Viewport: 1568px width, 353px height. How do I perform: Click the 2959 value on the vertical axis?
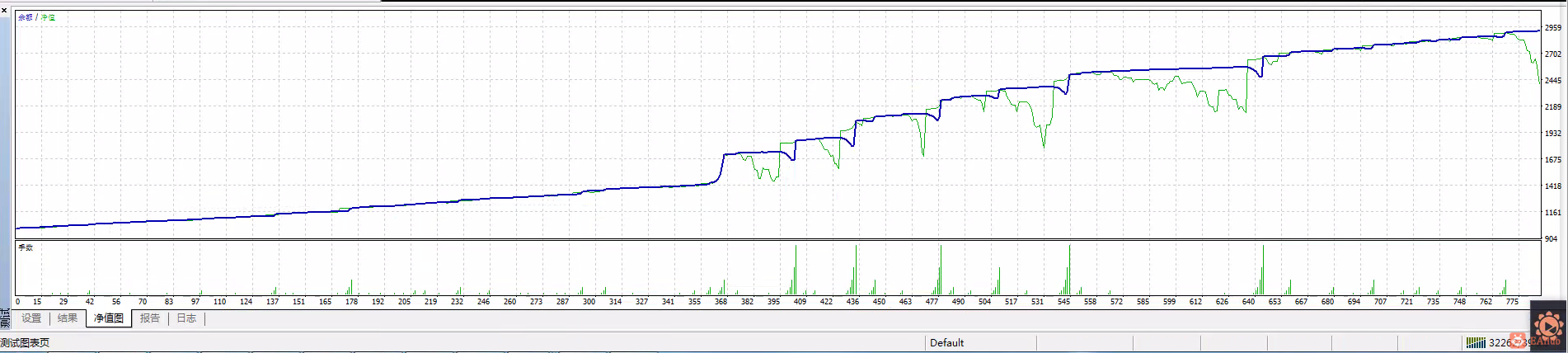pos(1553,28)
